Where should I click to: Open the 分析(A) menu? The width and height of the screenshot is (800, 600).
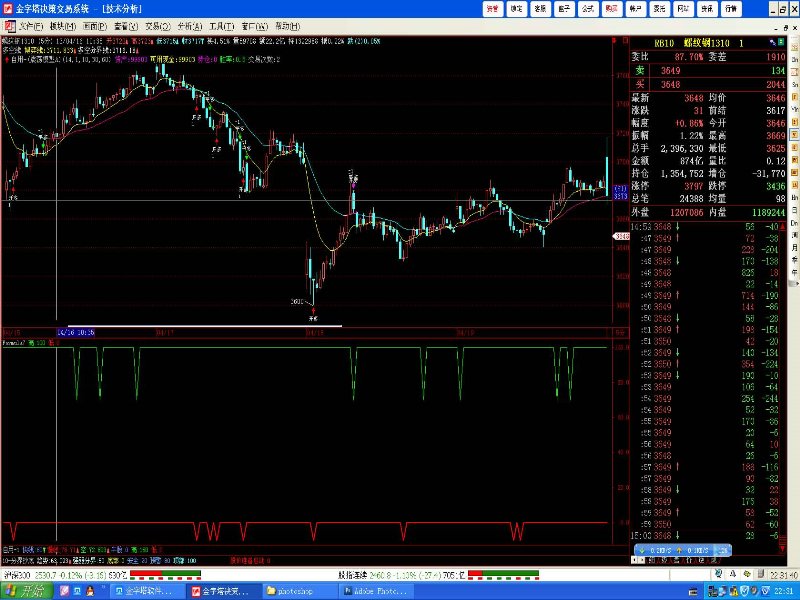(x=187, y=25)
